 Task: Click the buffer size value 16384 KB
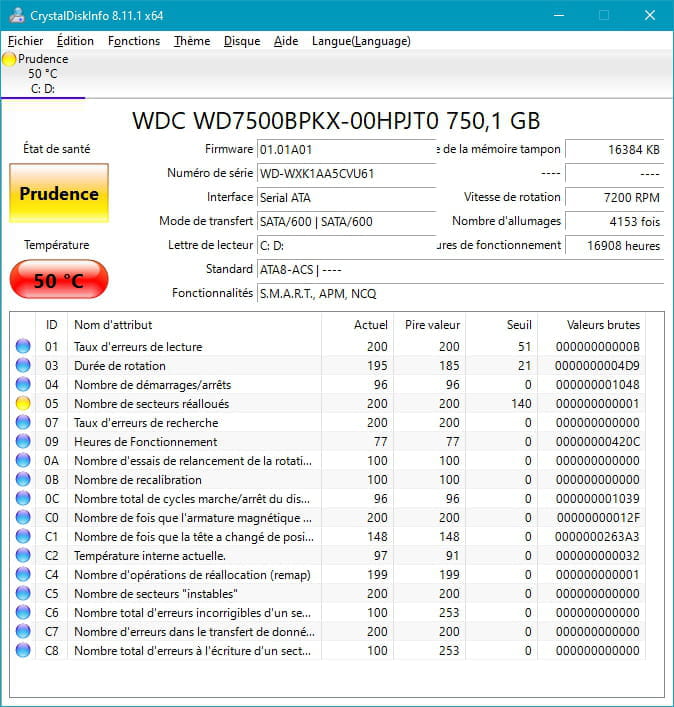(614, 149)
